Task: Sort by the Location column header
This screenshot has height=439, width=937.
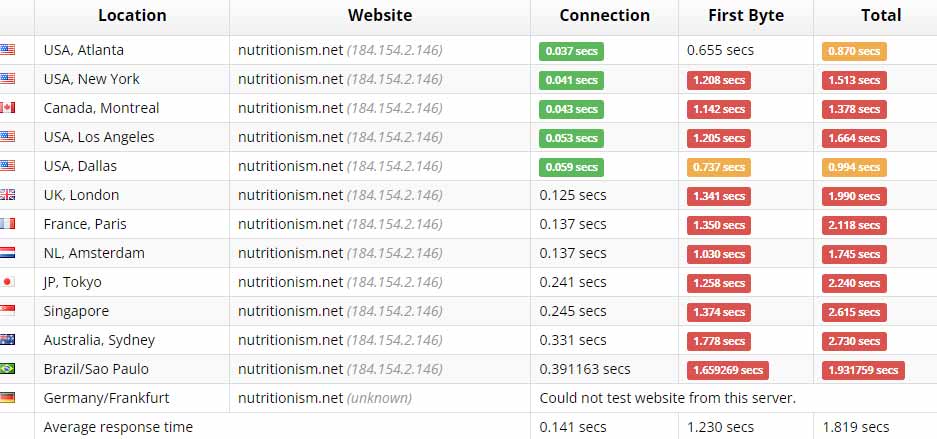Action: point(132,15)
